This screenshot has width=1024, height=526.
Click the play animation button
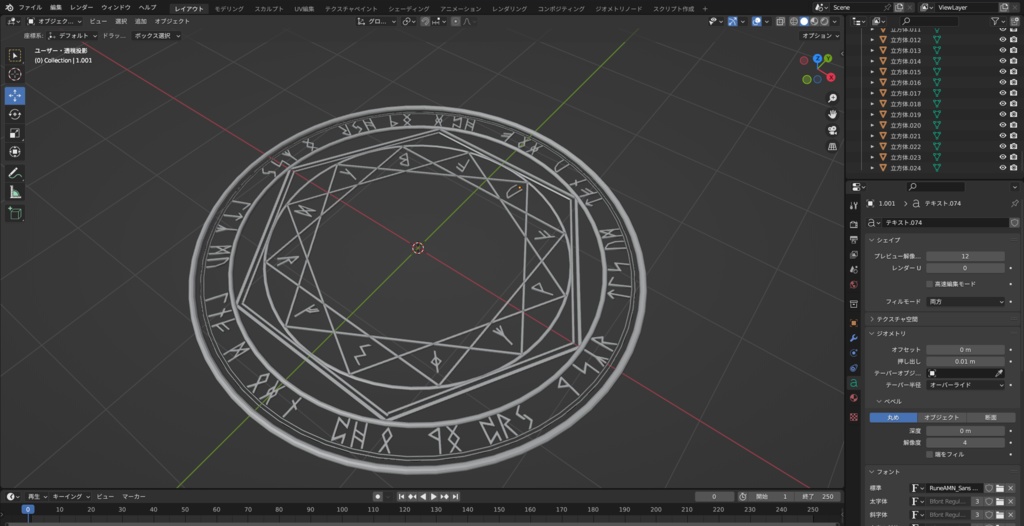point(434,497)
